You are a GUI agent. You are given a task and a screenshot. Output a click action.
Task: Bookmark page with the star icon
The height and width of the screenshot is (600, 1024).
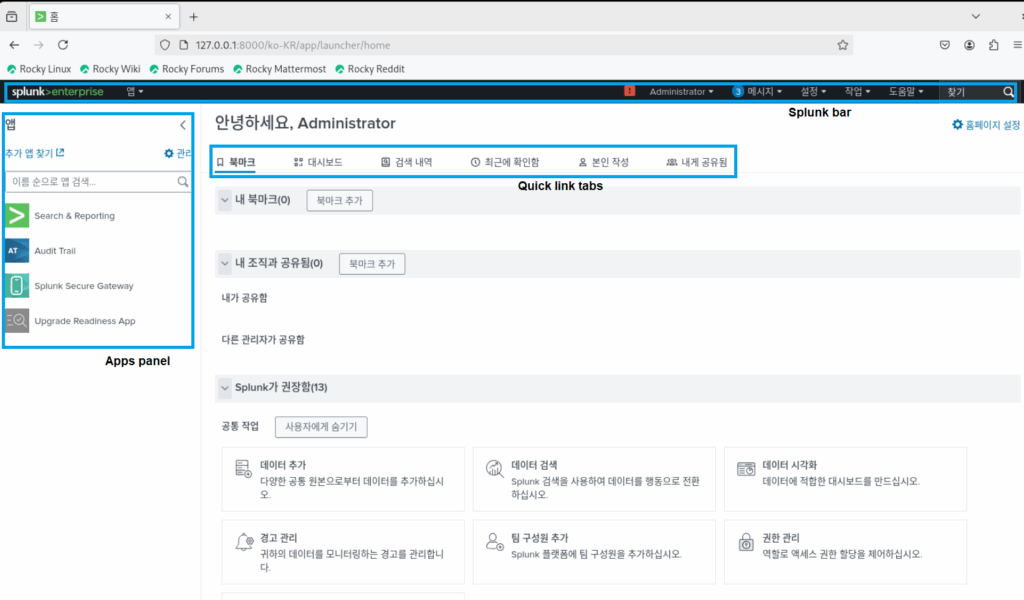click(842, 45)
